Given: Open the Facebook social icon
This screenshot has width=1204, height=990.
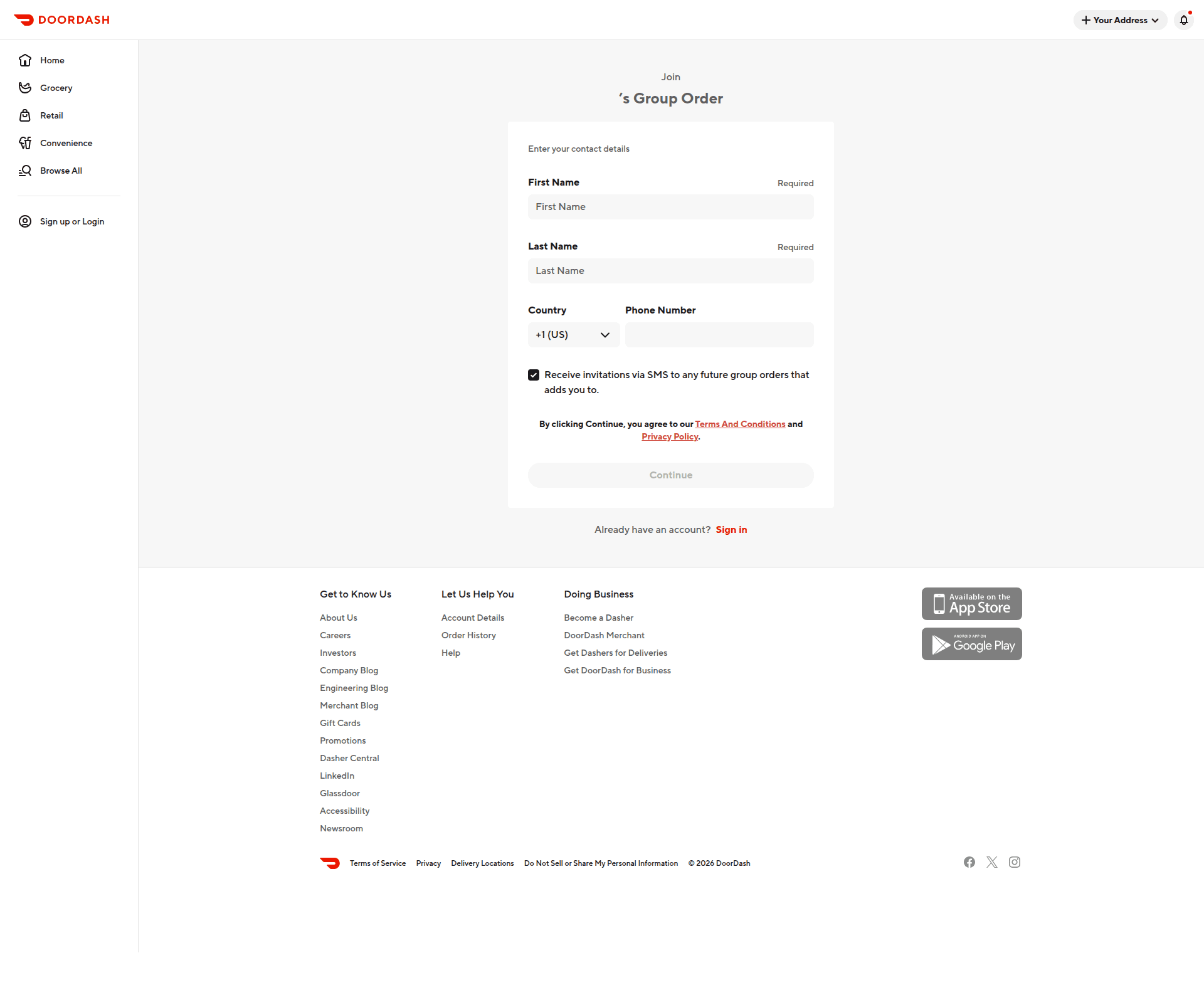Looking at the screenshot, I should click(x=969, y=862).
